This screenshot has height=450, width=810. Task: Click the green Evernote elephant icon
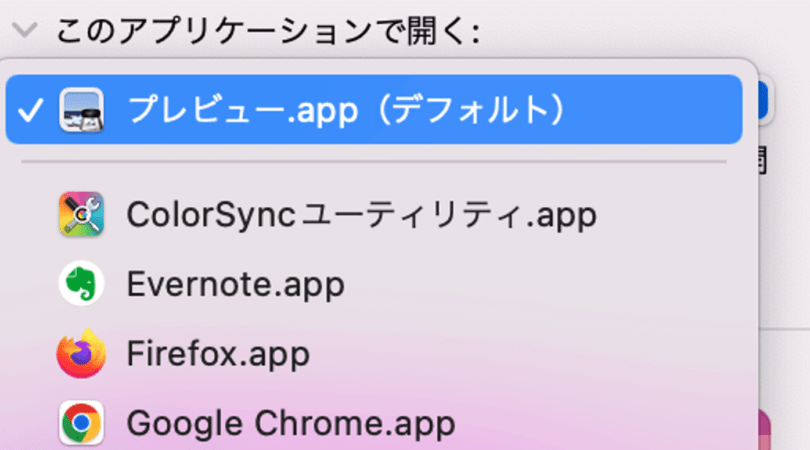[x=80, y=284]
